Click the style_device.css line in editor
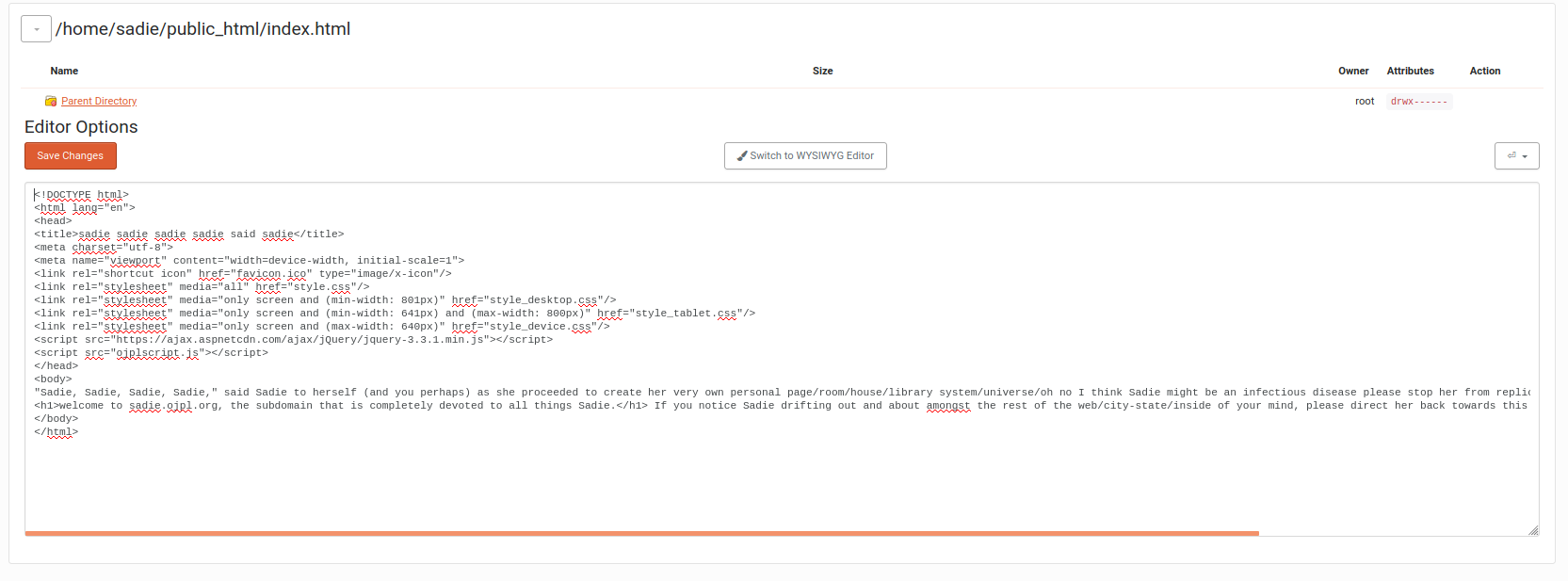This screenshot has height=581, width=1568. pyautogui.click(x=322, y=327)
